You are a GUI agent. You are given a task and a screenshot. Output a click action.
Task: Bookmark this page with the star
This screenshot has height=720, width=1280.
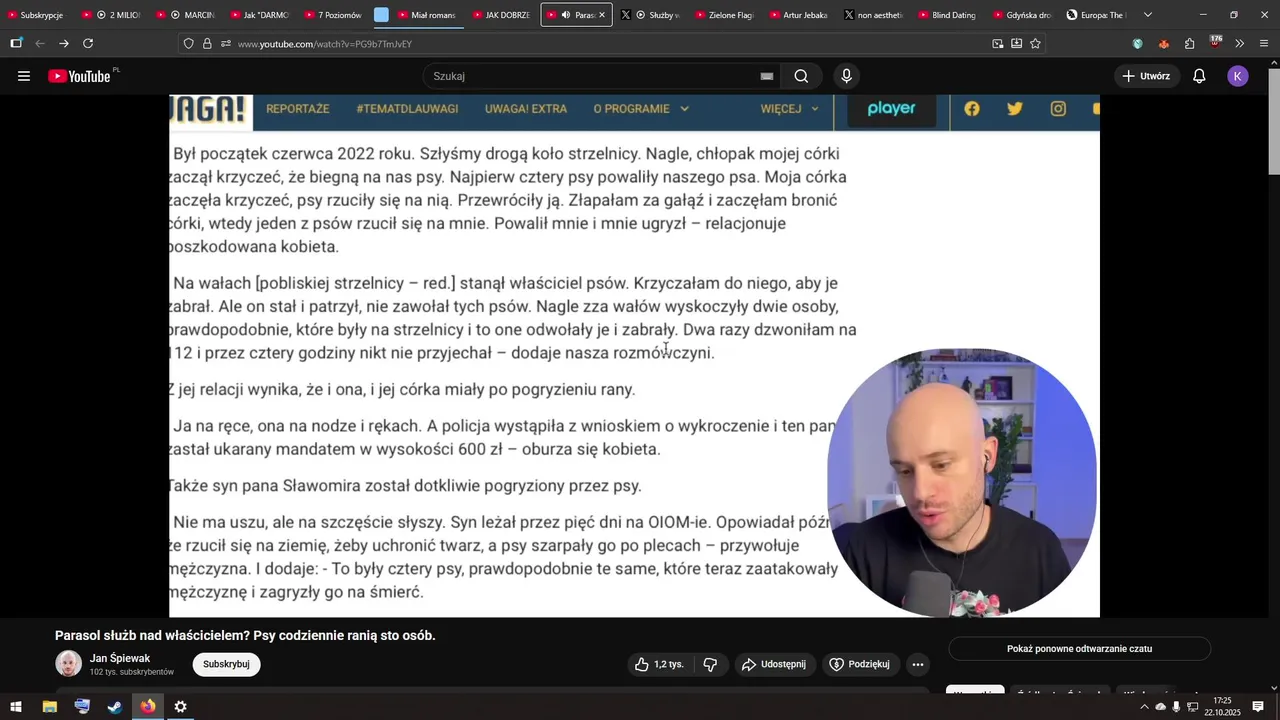1035,43
